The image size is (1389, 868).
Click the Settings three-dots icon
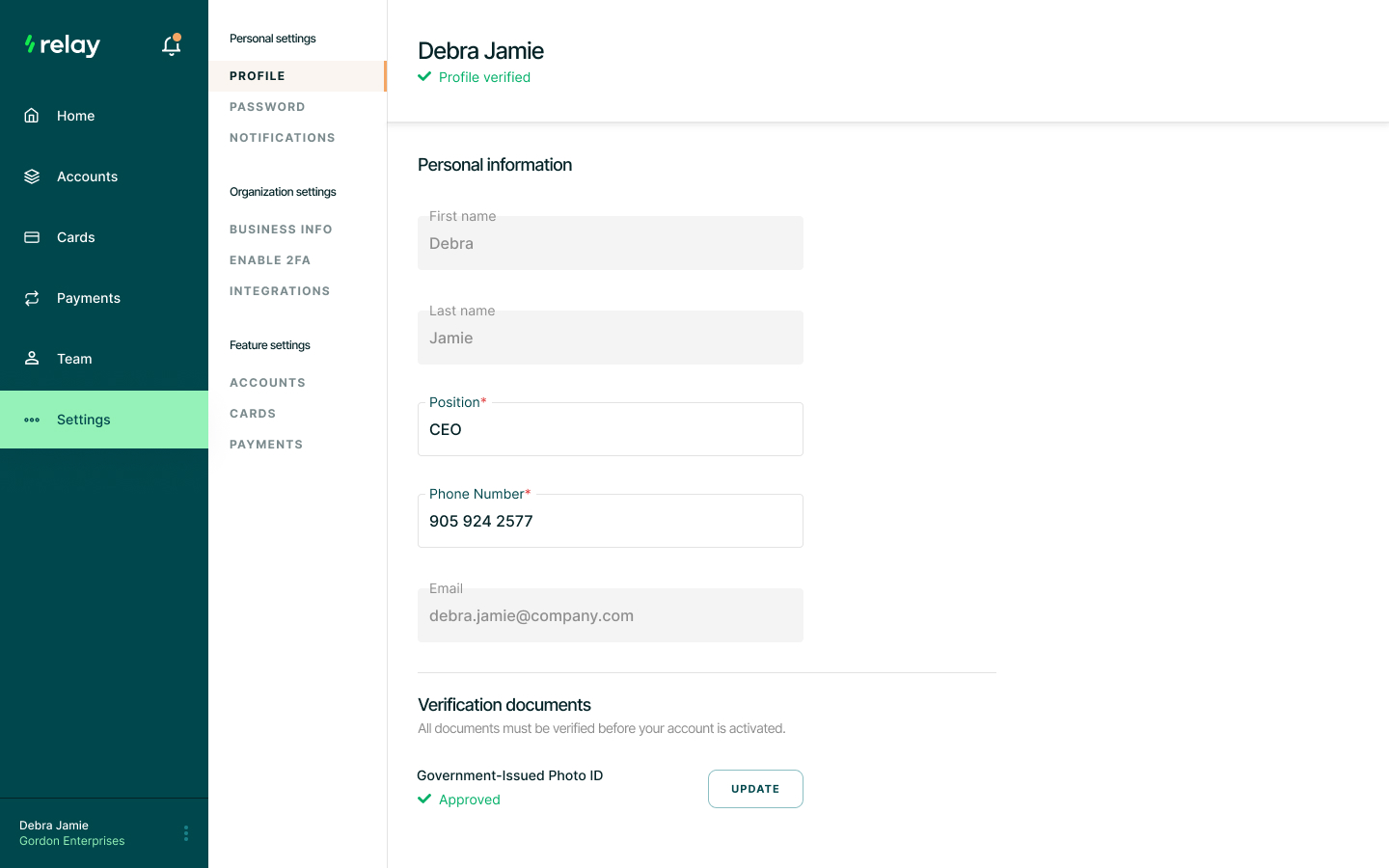pyautogui.click(x=32, y=420)
